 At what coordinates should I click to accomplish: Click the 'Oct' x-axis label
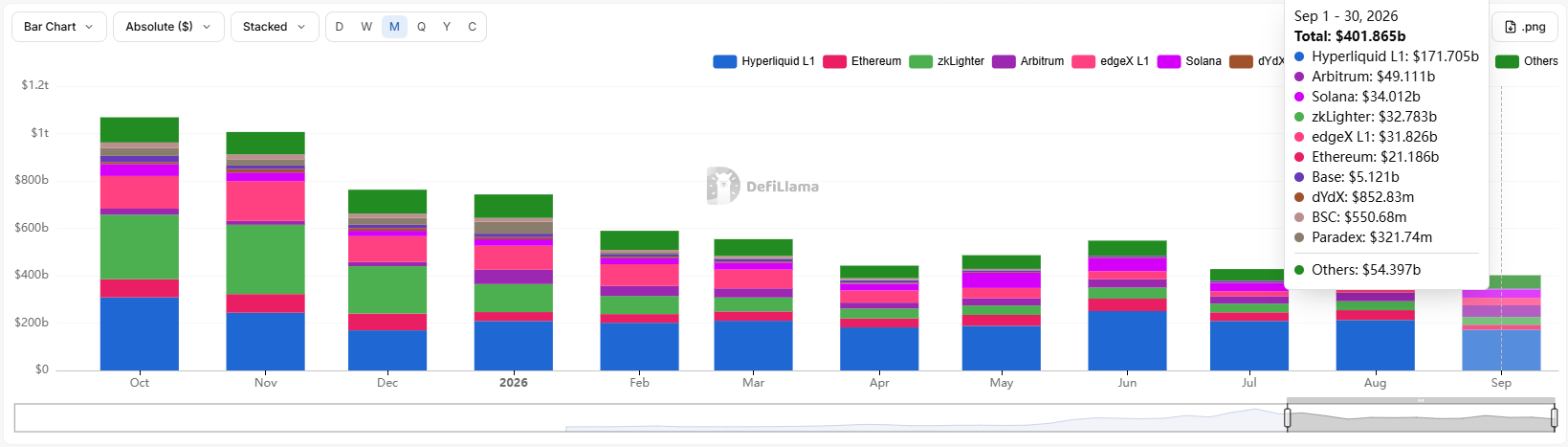coord(140,383)
